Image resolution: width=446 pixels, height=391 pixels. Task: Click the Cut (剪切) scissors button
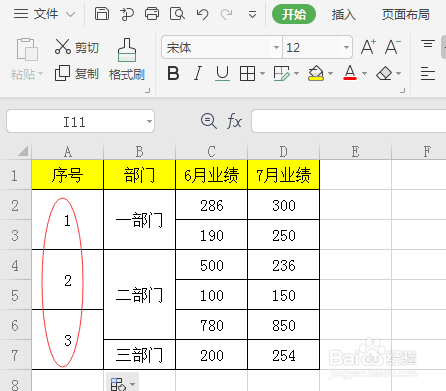click(x=77, y=47)
